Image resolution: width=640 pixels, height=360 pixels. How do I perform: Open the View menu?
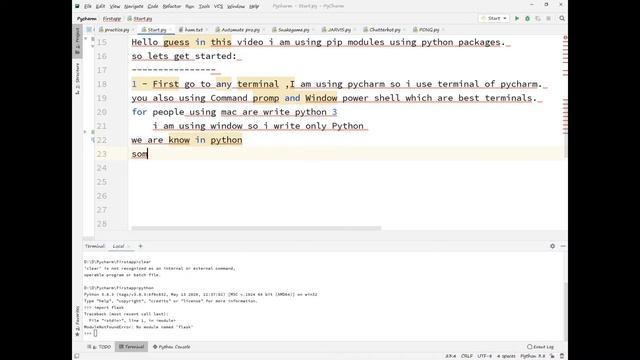[x=115, y=6]
